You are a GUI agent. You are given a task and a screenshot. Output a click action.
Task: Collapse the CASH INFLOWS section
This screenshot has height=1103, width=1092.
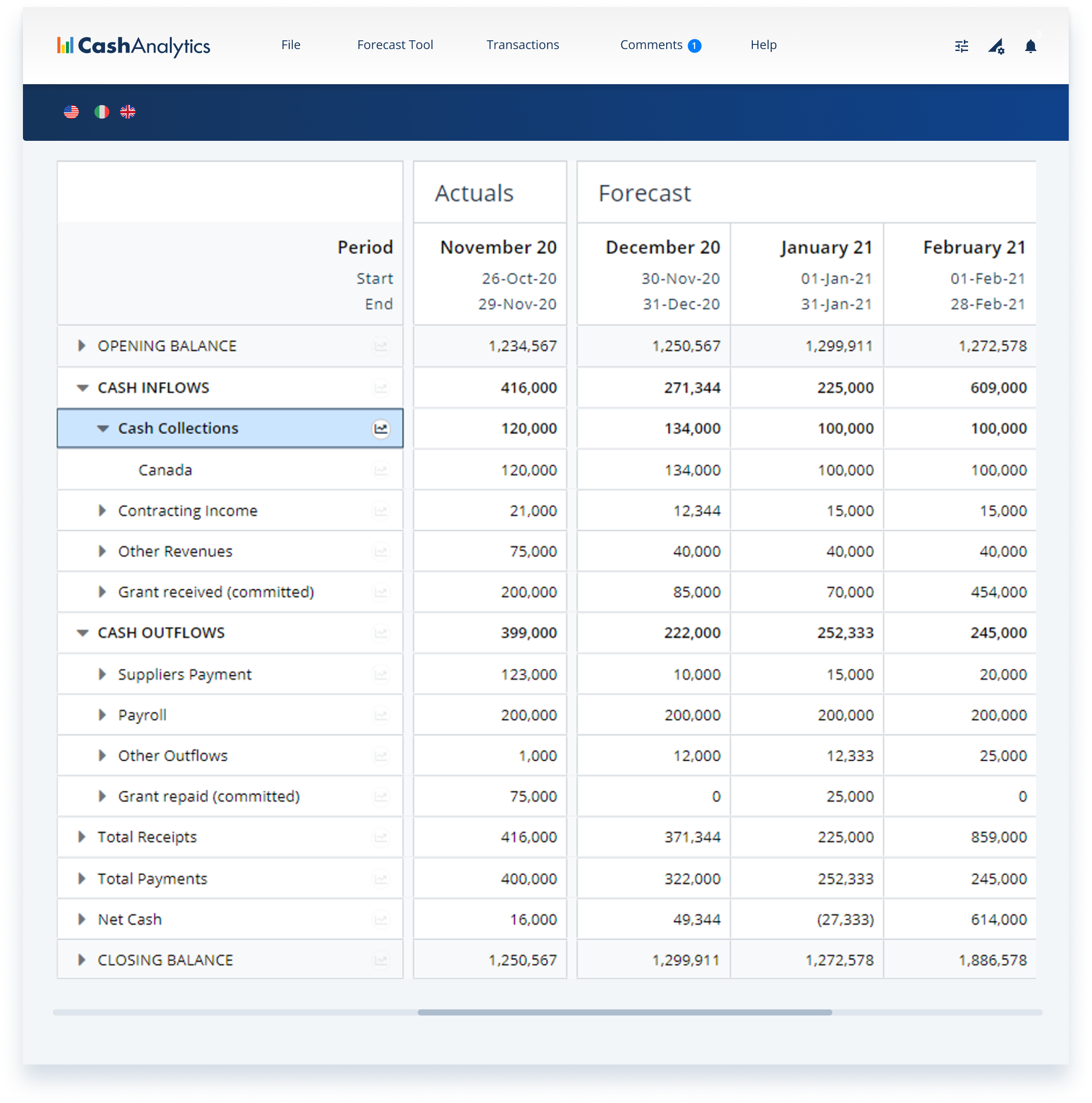[x=83, y=388]
